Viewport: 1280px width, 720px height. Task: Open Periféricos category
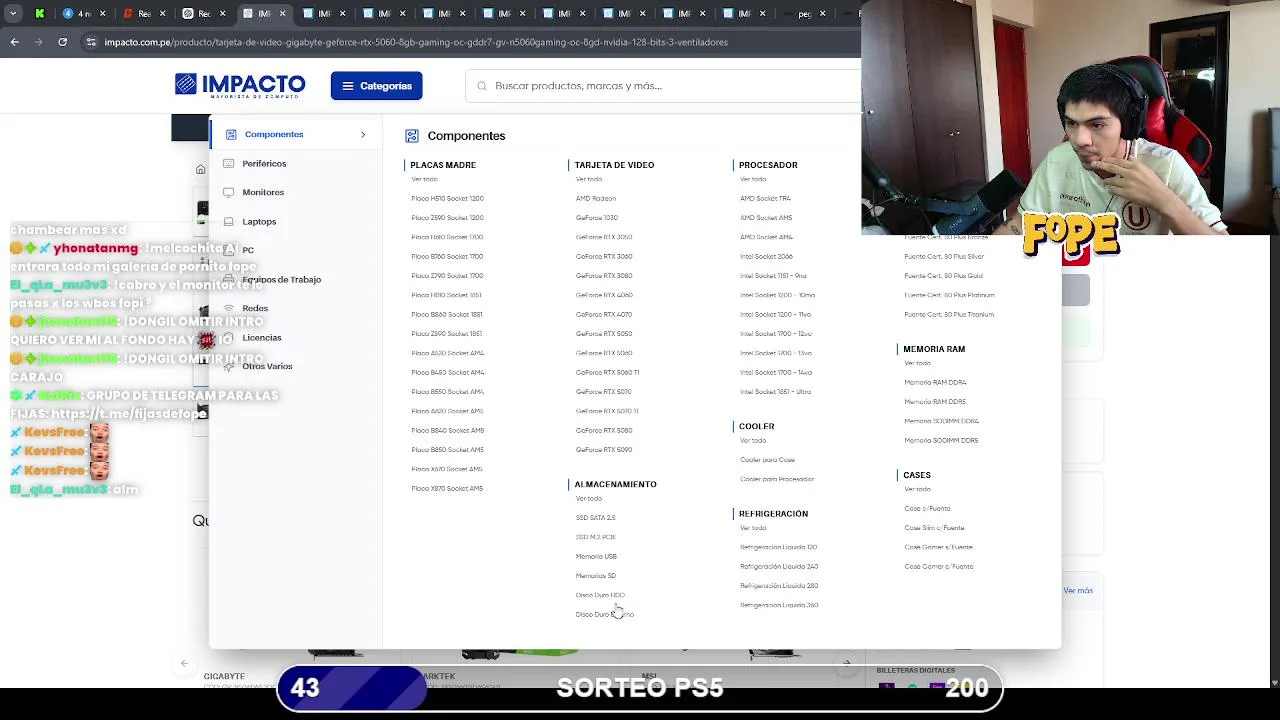click(264, 163)
